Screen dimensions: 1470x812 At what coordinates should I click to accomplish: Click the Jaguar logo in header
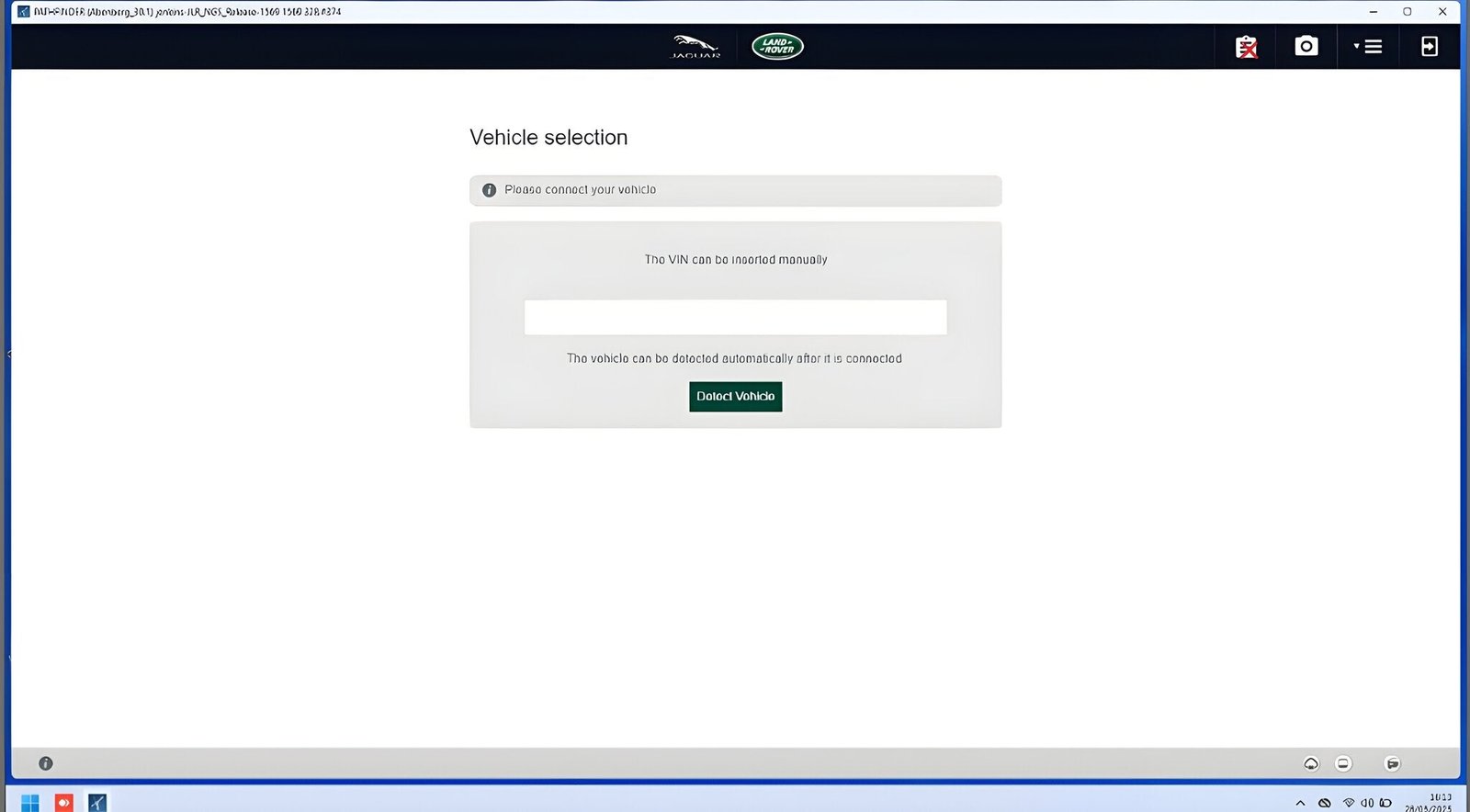(x=695, y=46)
